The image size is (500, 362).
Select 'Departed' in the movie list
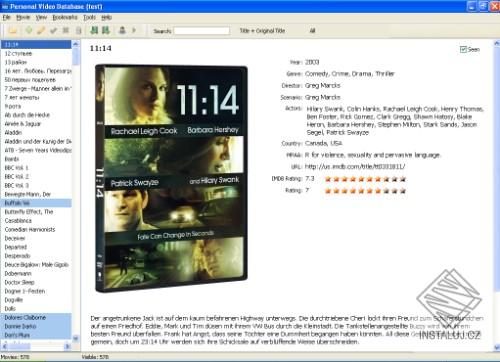(36, 247)
